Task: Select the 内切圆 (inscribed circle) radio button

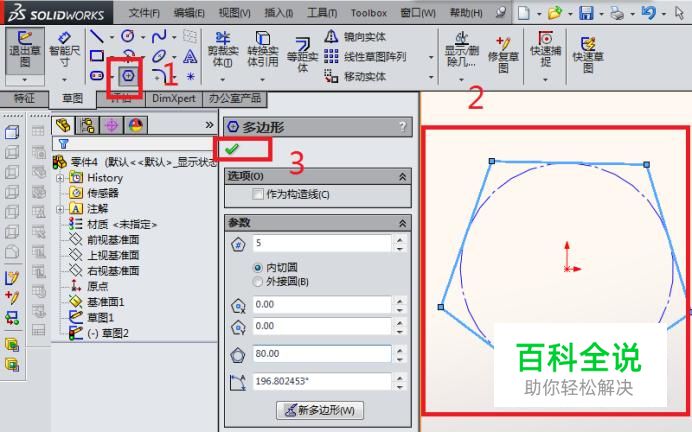Action: [258, 267]
